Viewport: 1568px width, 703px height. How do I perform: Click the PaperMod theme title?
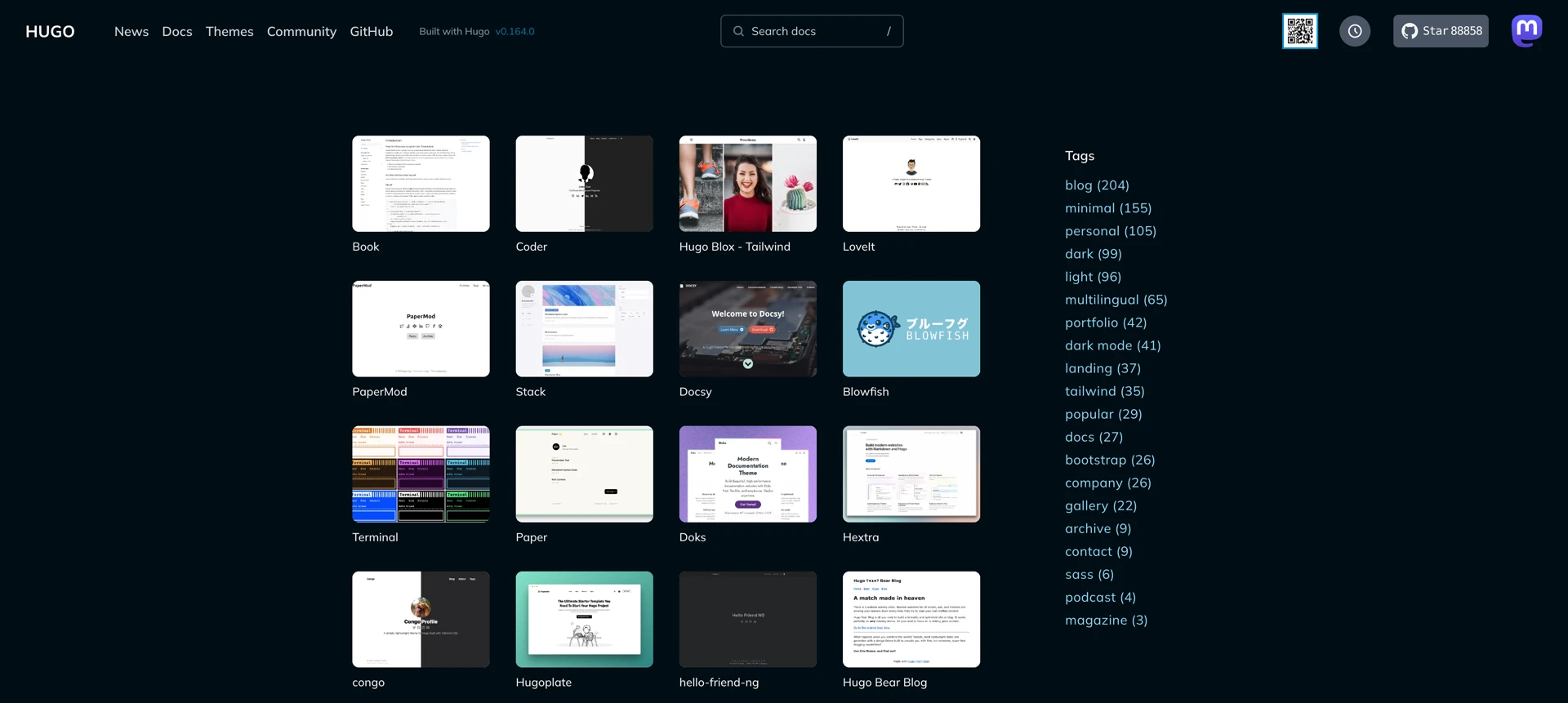[x=380, y=392]
